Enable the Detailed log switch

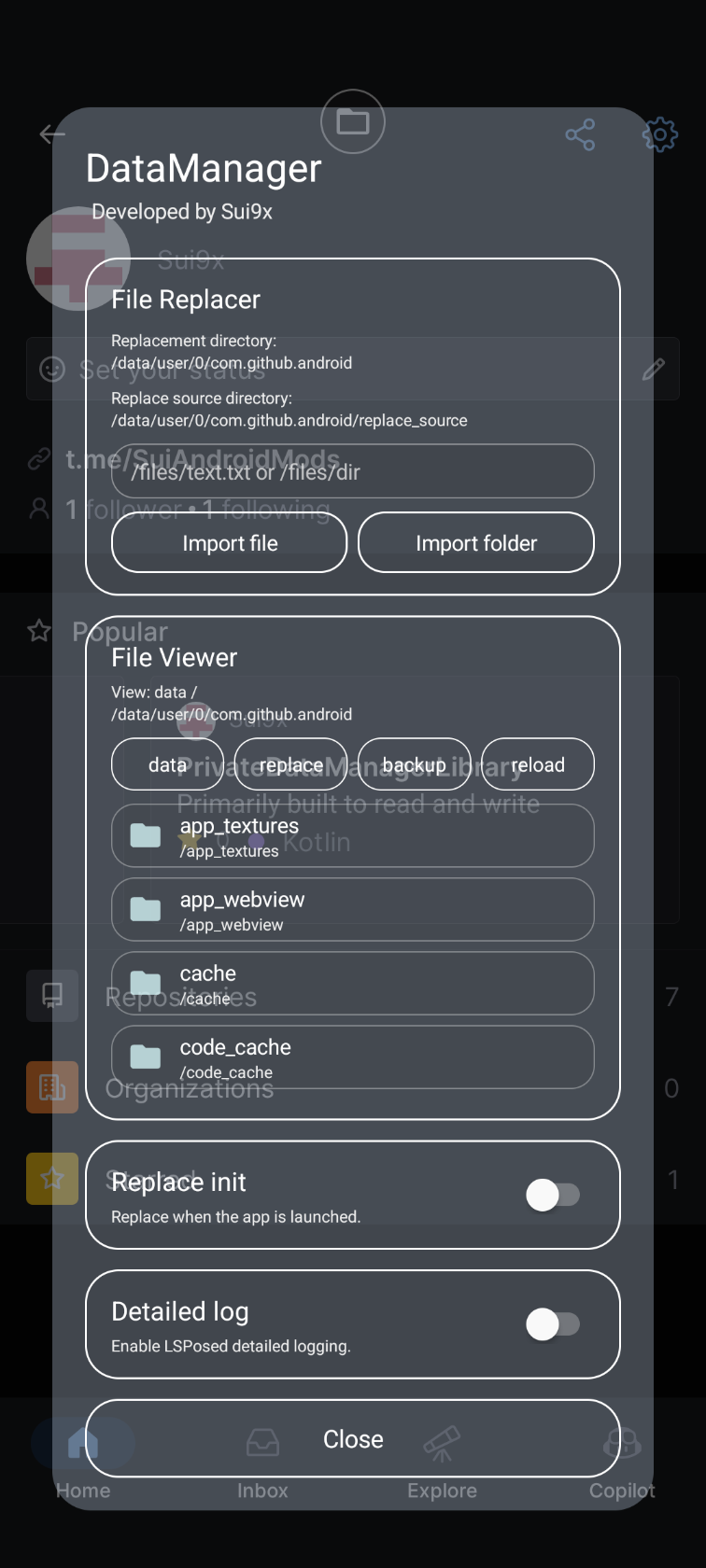(554, 1323)
